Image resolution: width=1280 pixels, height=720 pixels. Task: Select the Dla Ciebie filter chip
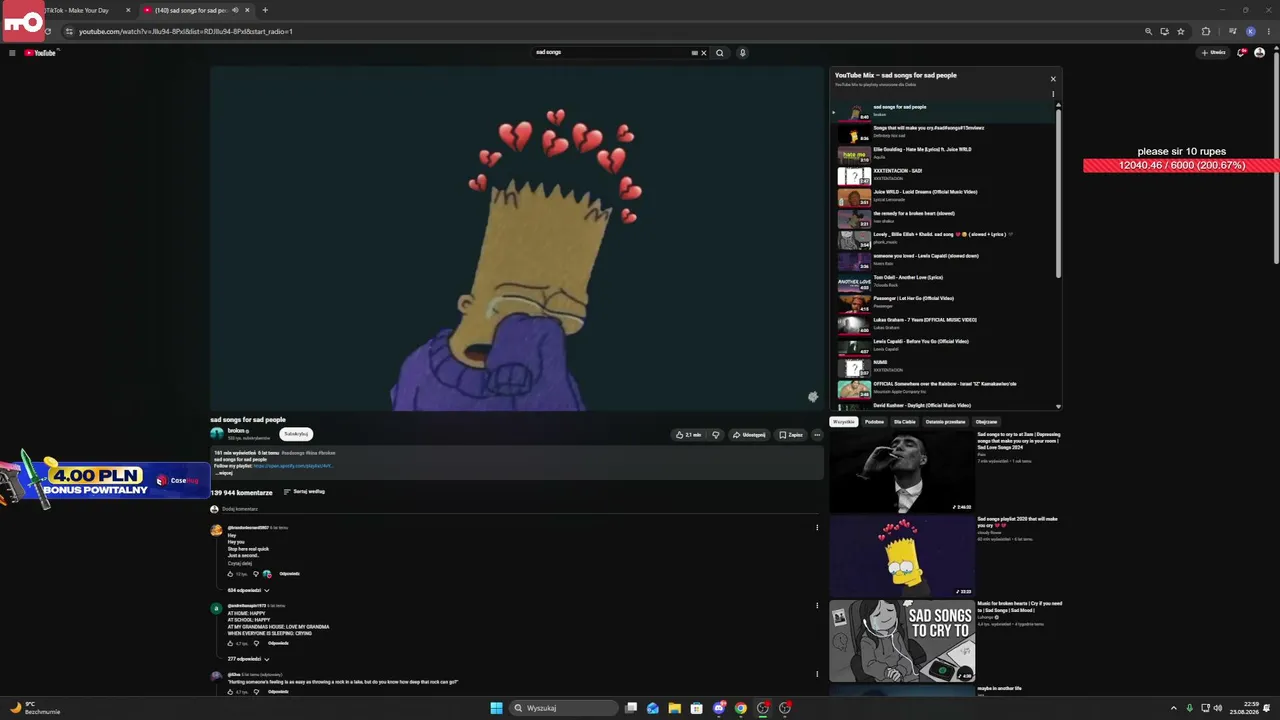pos(905,422)
